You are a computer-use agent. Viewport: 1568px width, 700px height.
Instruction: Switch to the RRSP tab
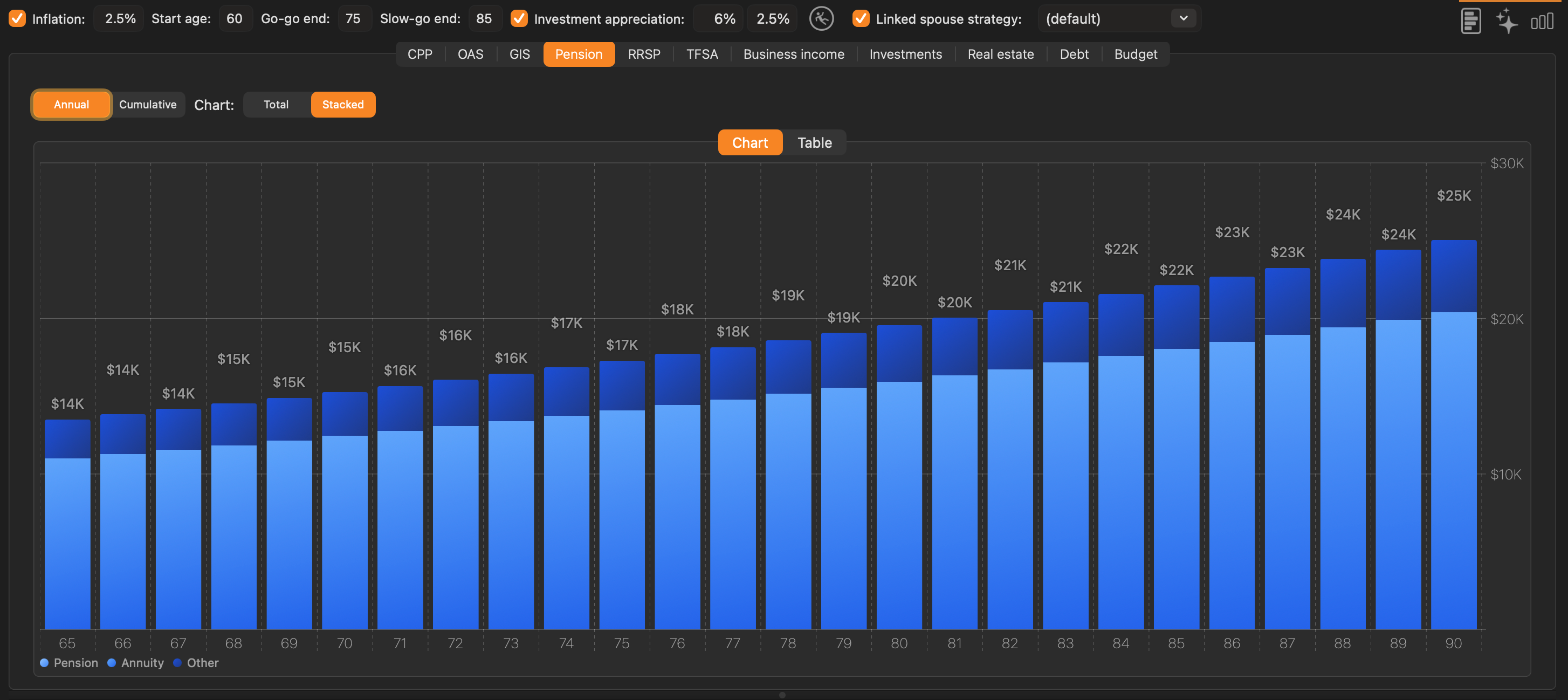pos(644,54)
